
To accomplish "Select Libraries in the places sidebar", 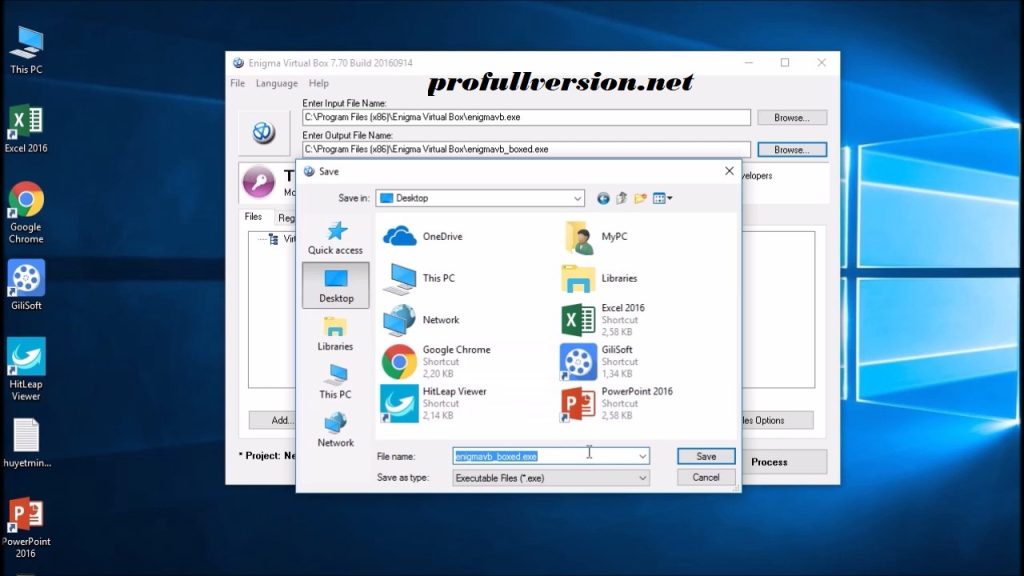I will (x=335, y=334).
